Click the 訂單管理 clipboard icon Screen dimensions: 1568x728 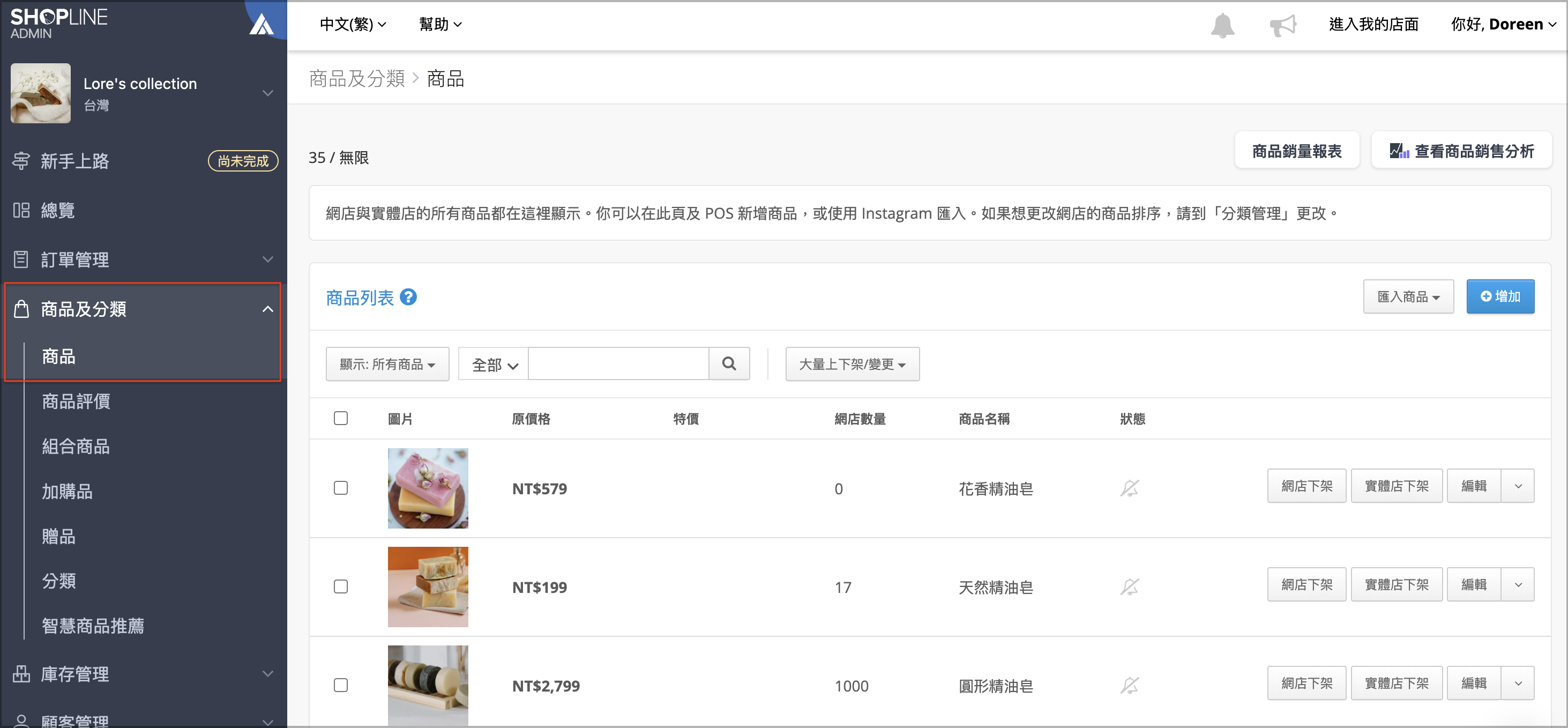pyautogui.click(x=21, y=259)
